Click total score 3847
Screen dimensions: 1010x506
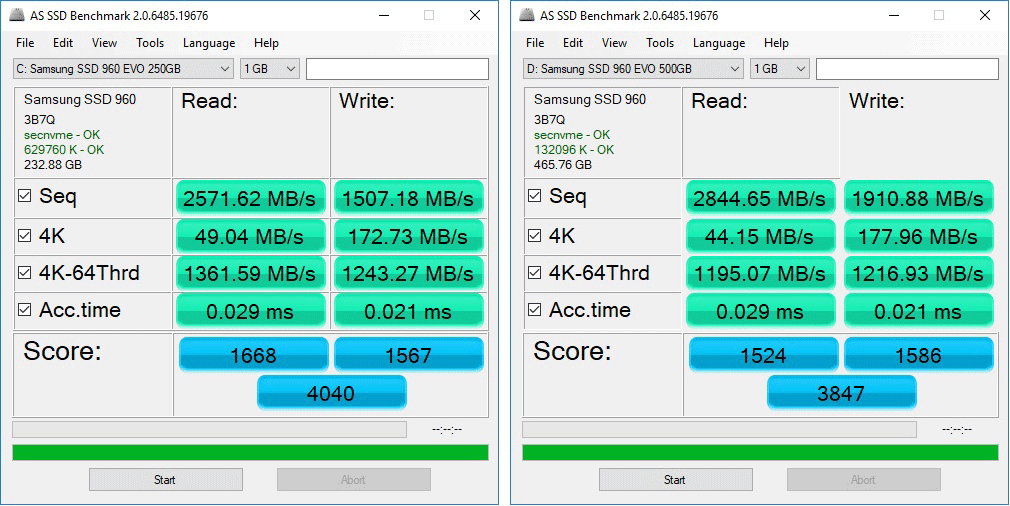[x=842, y=392]
